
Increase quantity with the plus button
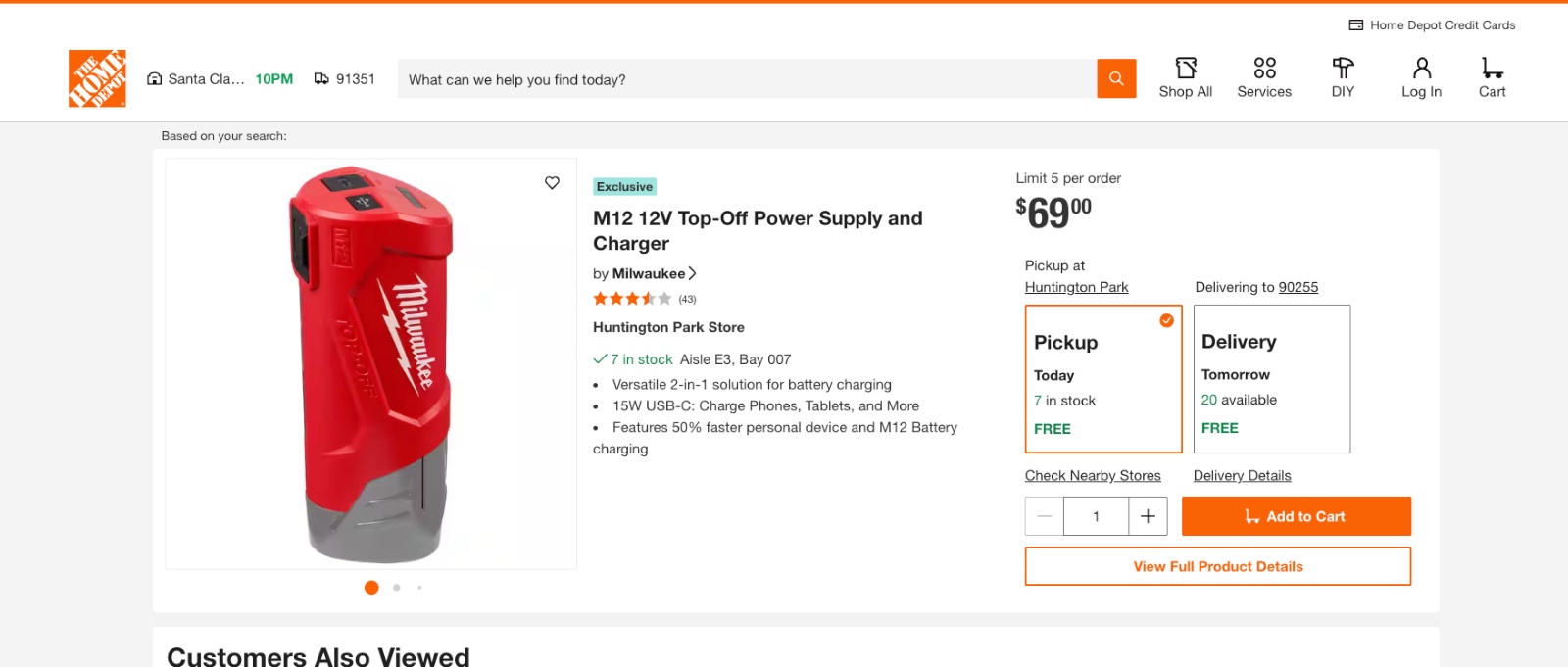pos(1148,516)
